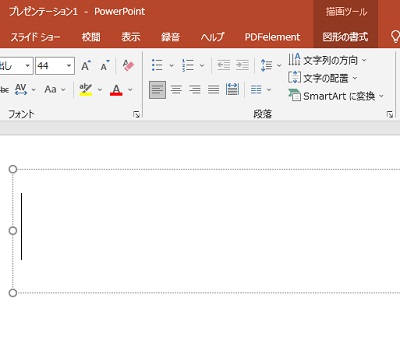
Task: Open 文字の配置 text alignment menu
Action: (323, 78)
